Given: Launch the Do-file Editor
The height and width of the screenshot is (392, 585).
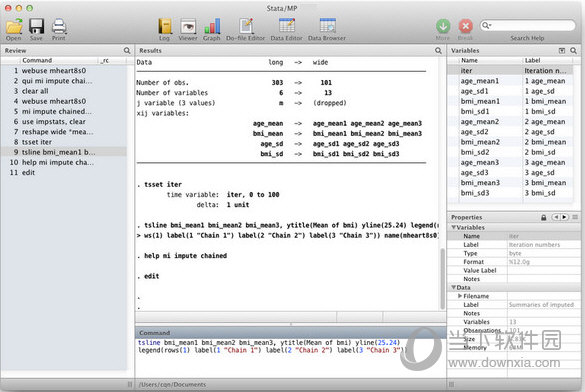Looking at the screenshot, I should point(246,26).
